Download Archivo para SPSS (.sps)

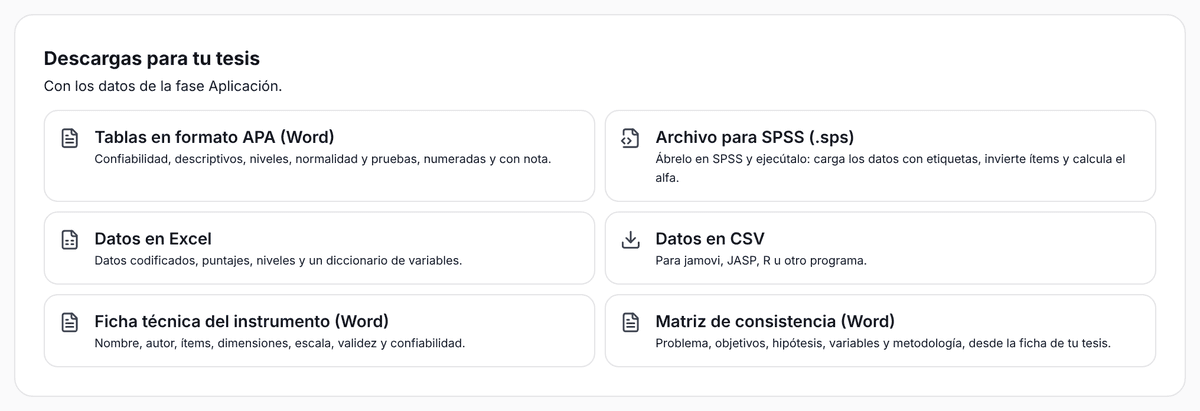click(x=880, y=155)
